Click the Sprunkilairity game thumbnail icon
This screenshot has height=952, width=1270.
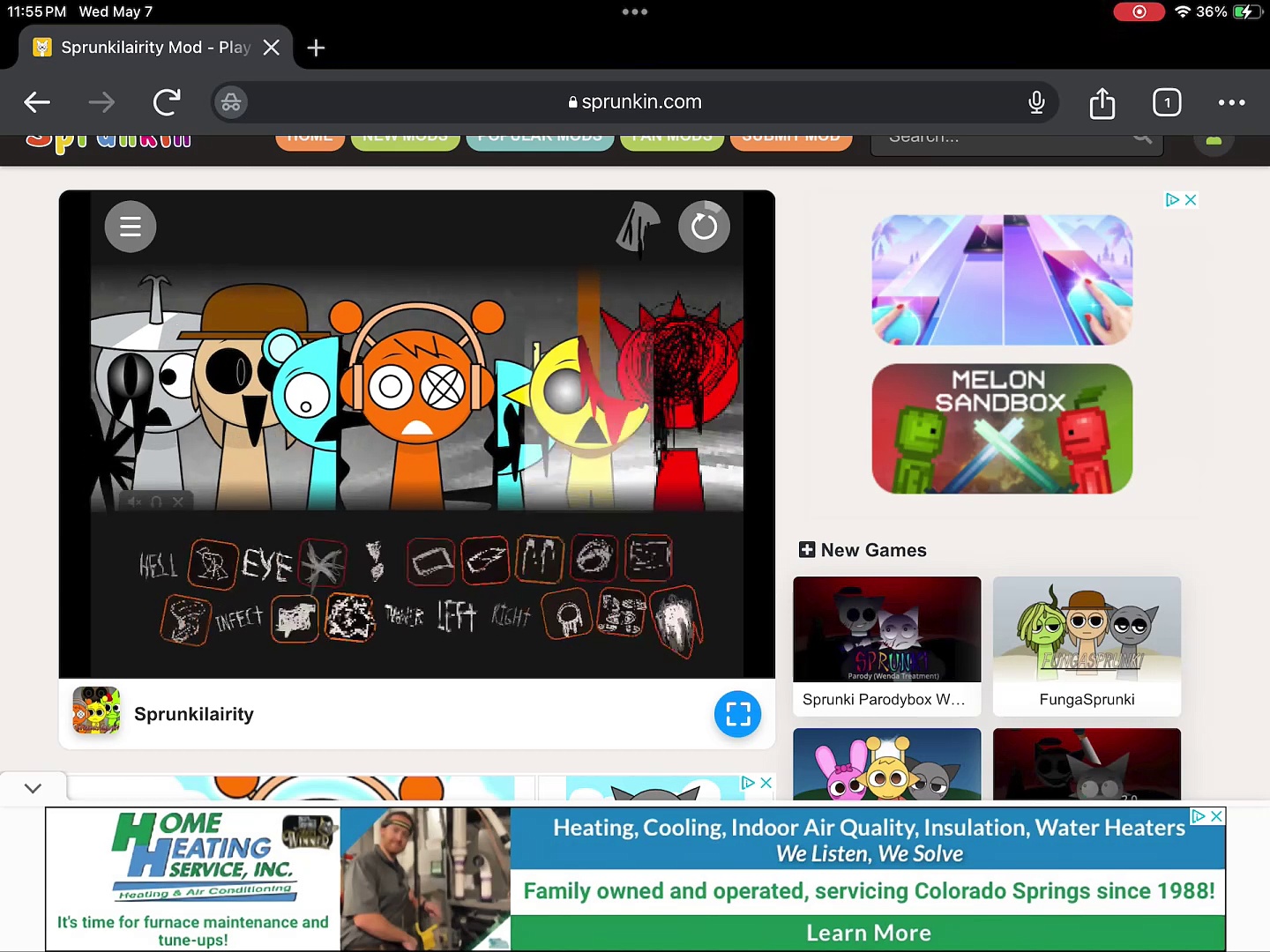[96, 710]
